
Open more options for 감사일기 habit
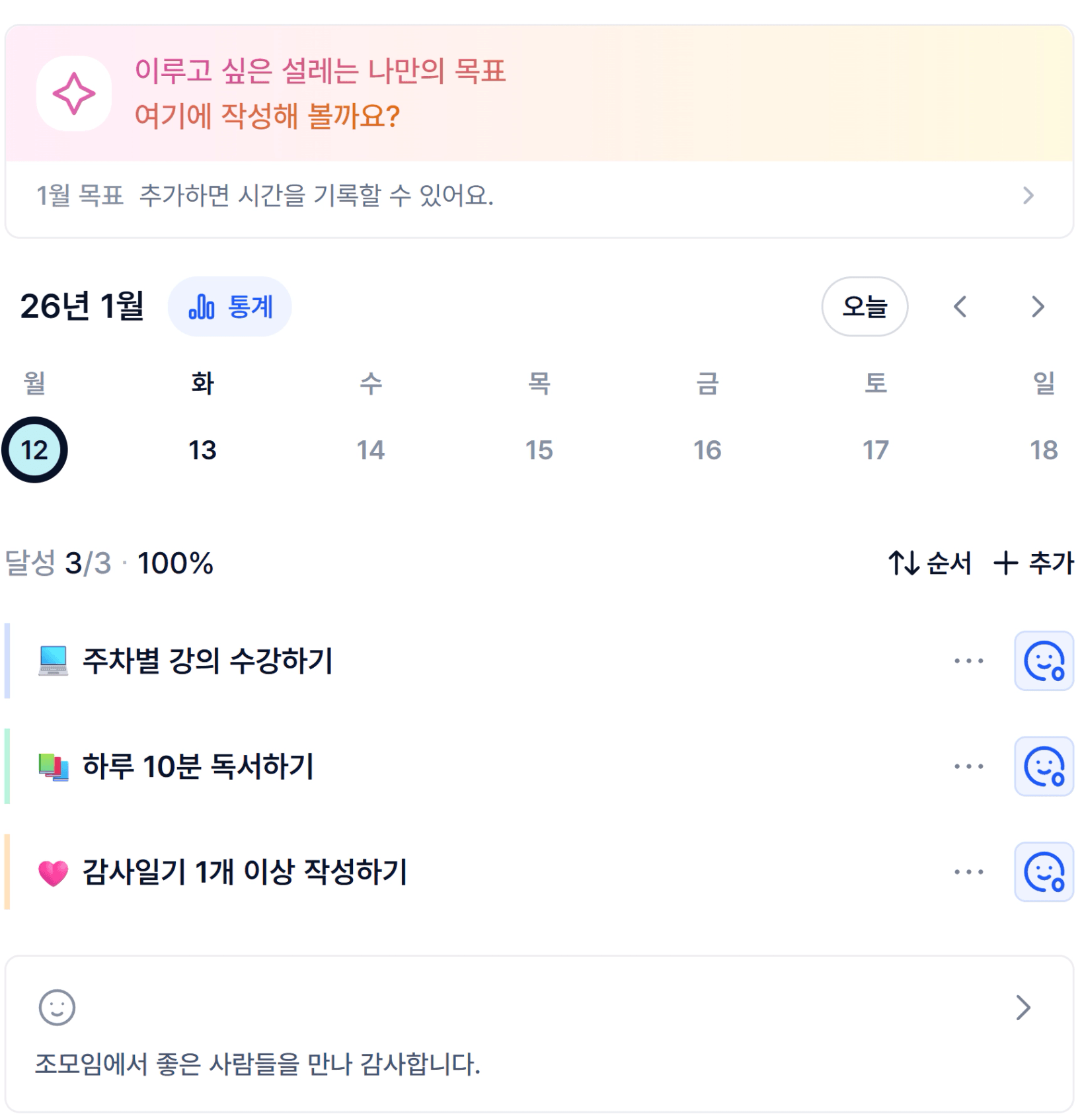coord(968,872)
